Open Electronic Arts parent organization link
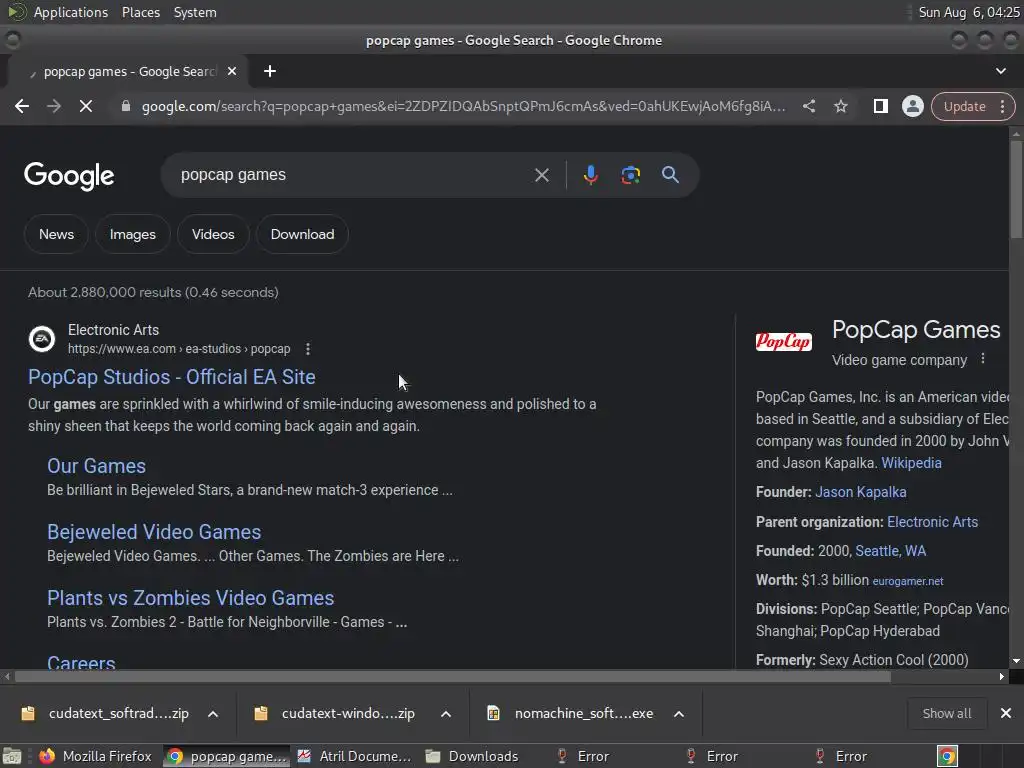This screenshot has width=1024, height=768. (933, 522)
